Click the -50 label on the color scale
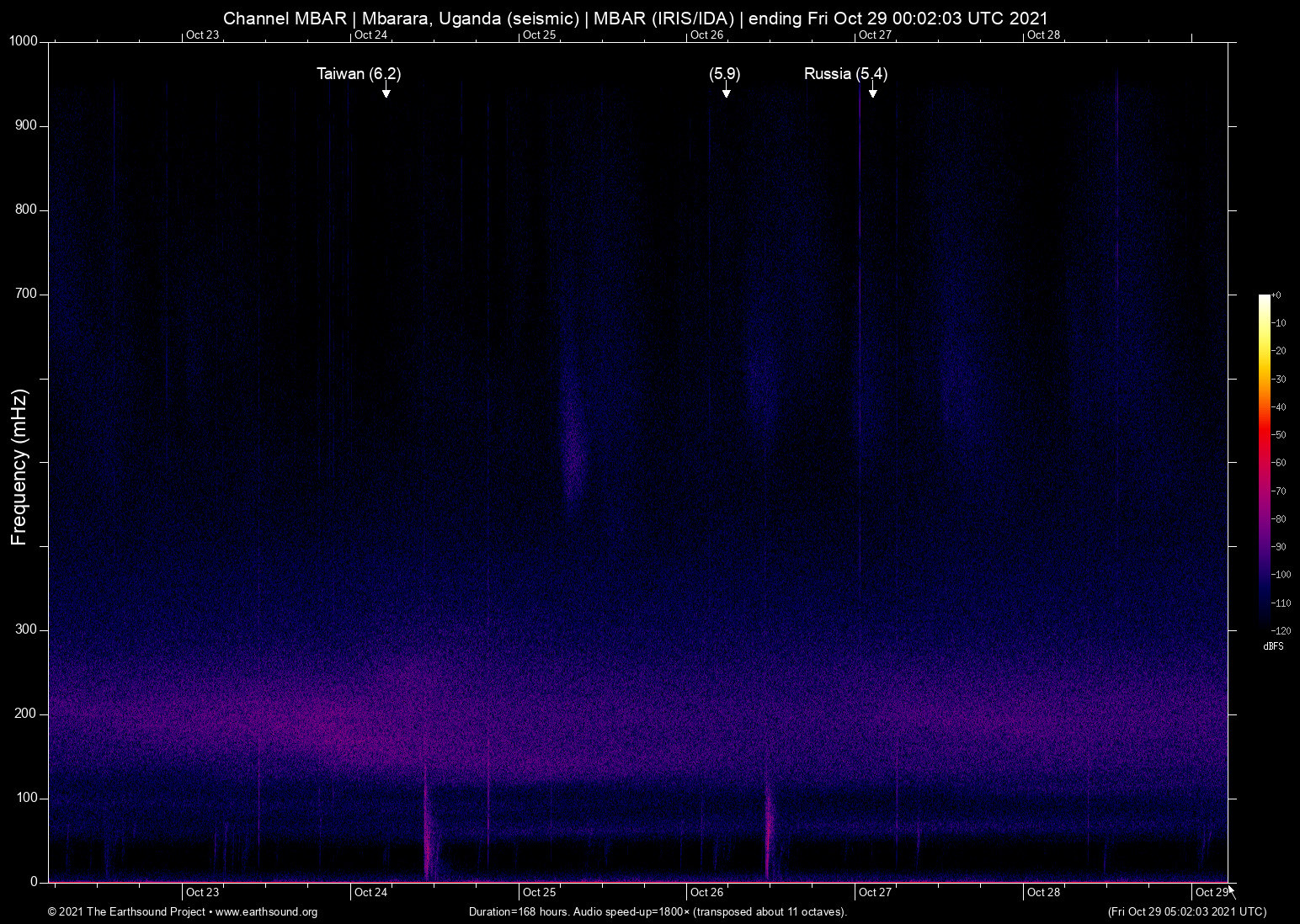Image resolution: width=1300 pixels, height=924 pixels. (x=1279, y=435)
